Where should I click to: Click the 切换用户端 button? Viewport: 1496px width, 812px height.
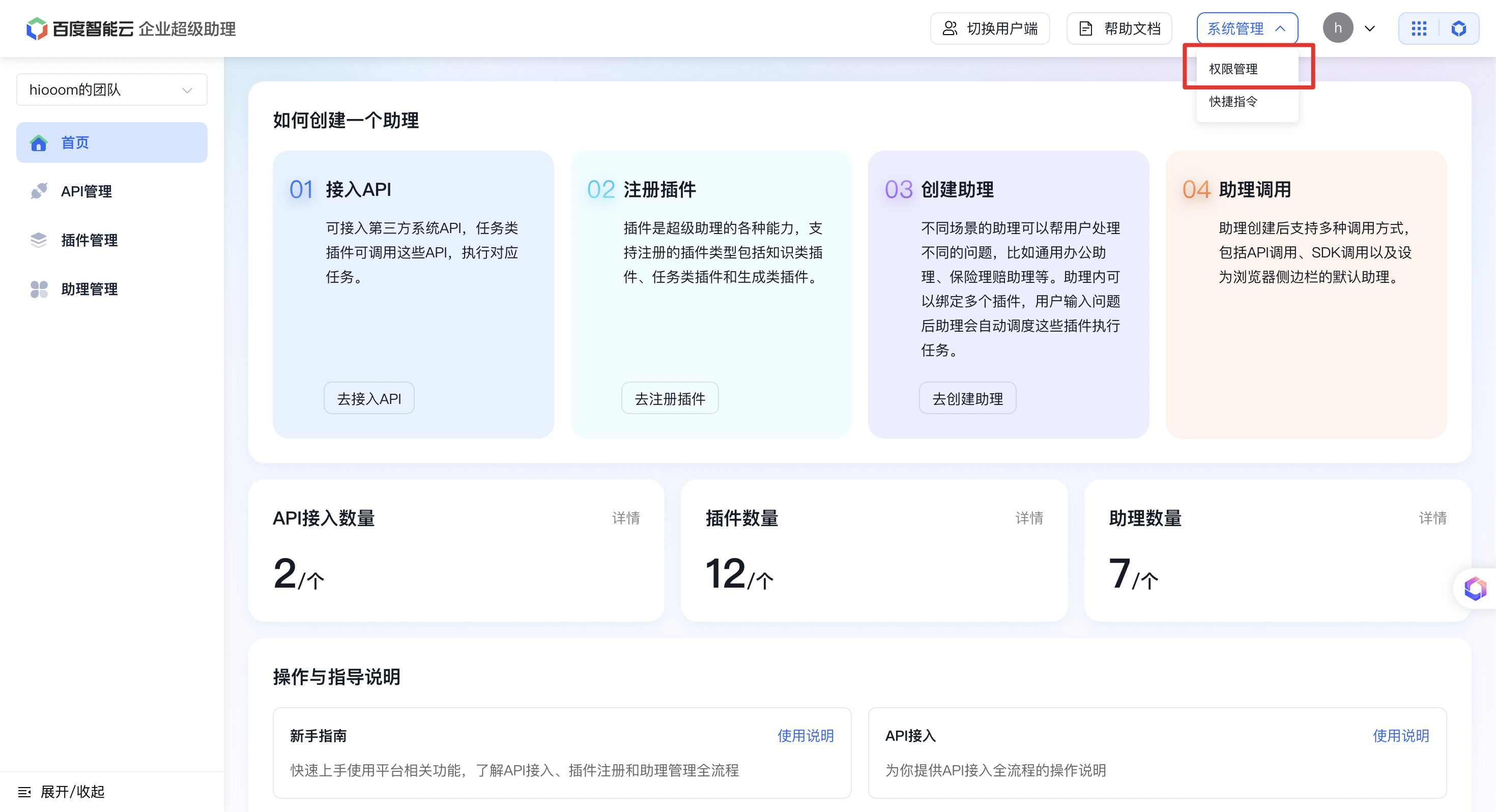pos(990,28)
